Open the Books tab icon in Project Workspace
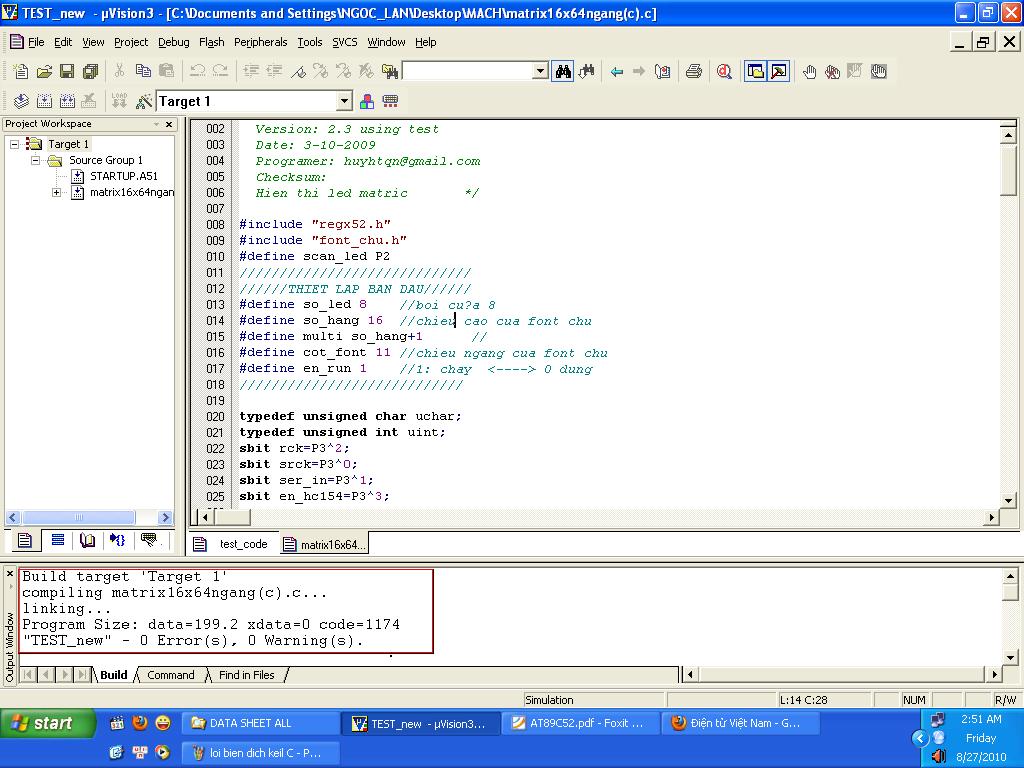This screenshot has height=768, width=1024. 88,540
